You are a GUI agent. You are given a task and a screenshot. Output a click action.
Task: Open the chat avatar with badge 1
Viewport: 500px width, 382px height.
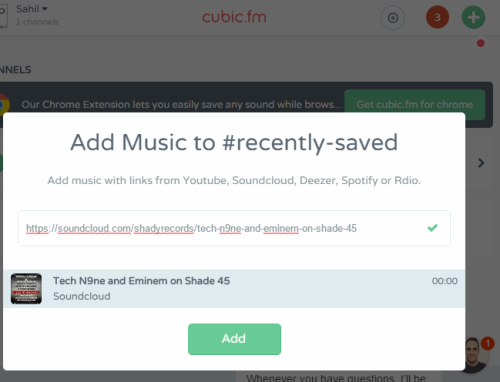[477, 355]
